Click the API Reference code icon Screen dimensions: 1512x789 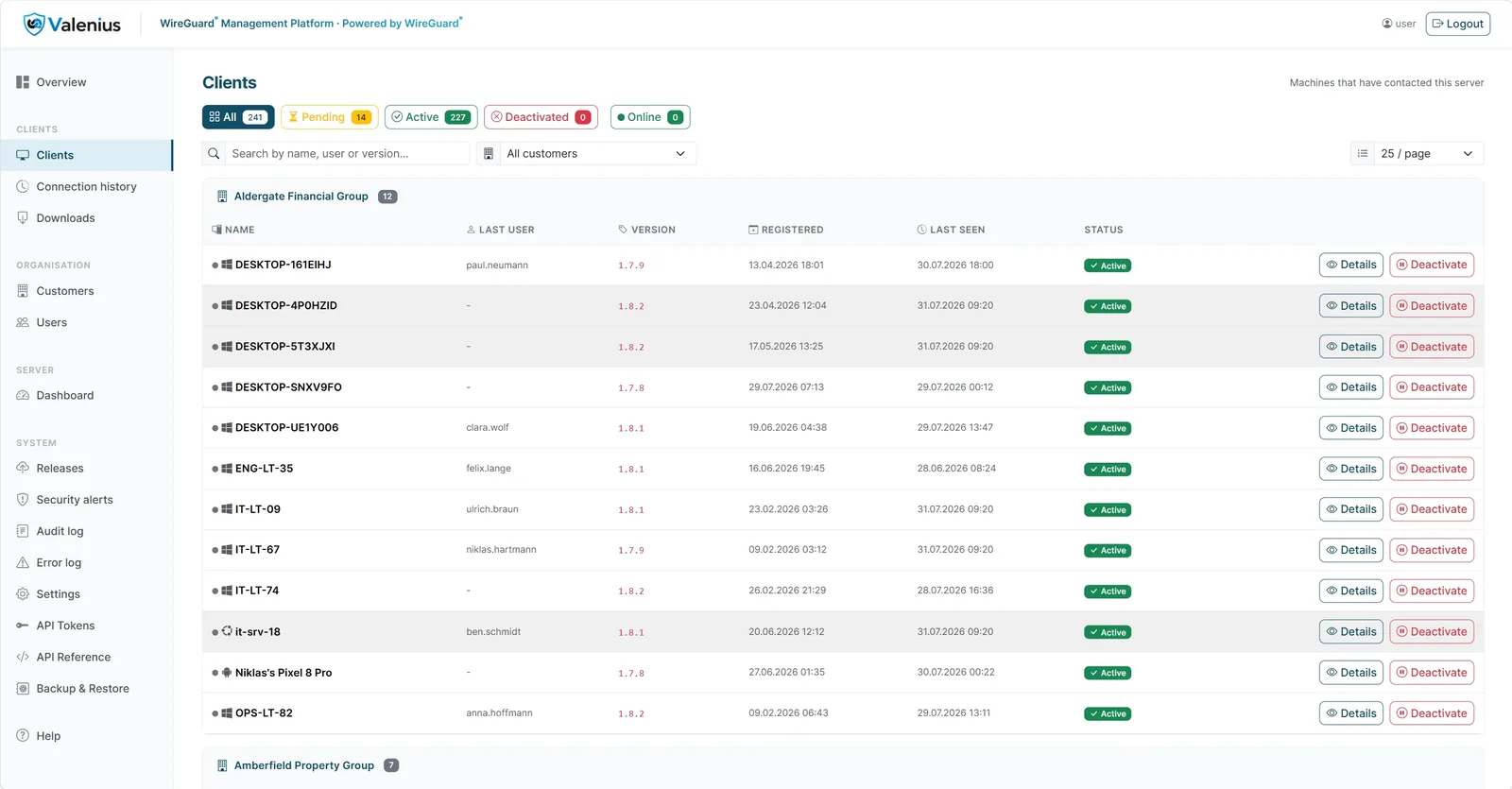point(23,658)
